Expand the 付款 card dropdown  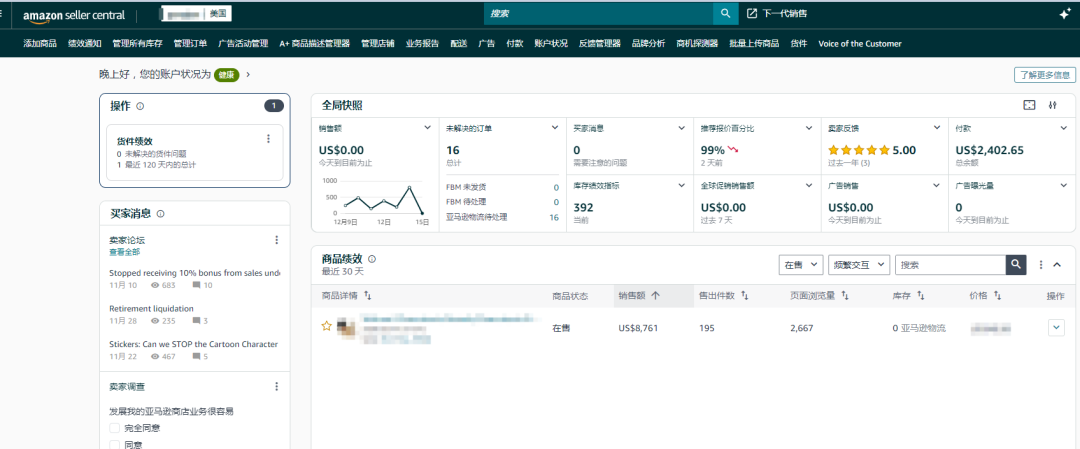(1064, 127)
